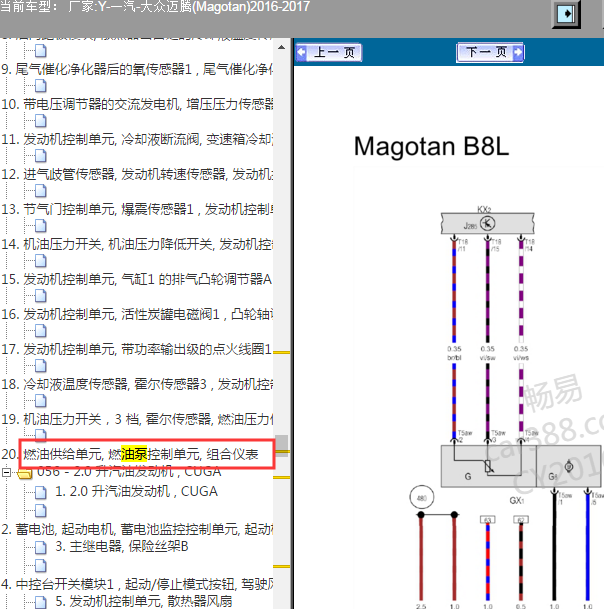Viewport: 604px width, 609px height.
Task: Click the page icon under item 9
Action: tap(40, 86)
